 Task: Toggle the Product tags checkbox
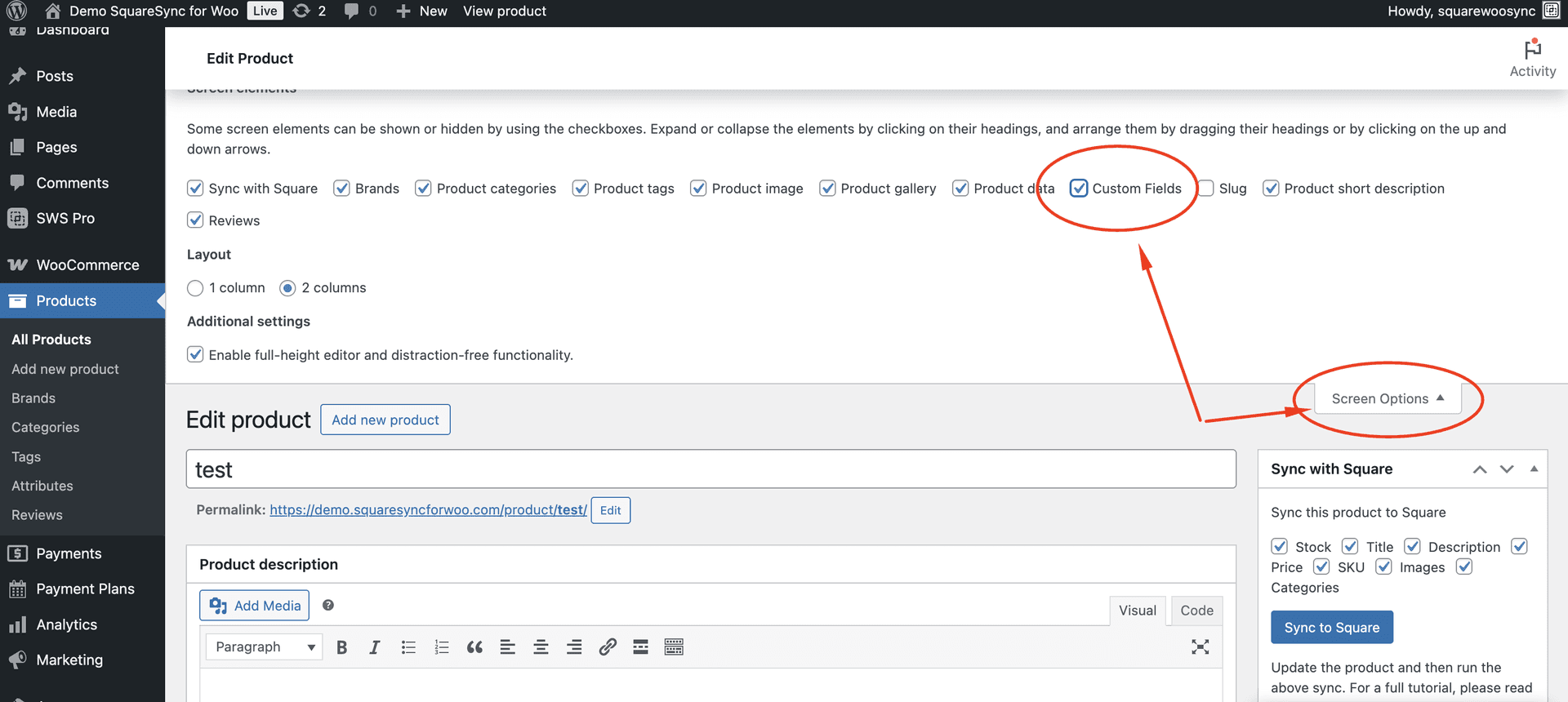click(x=581, y=189)
